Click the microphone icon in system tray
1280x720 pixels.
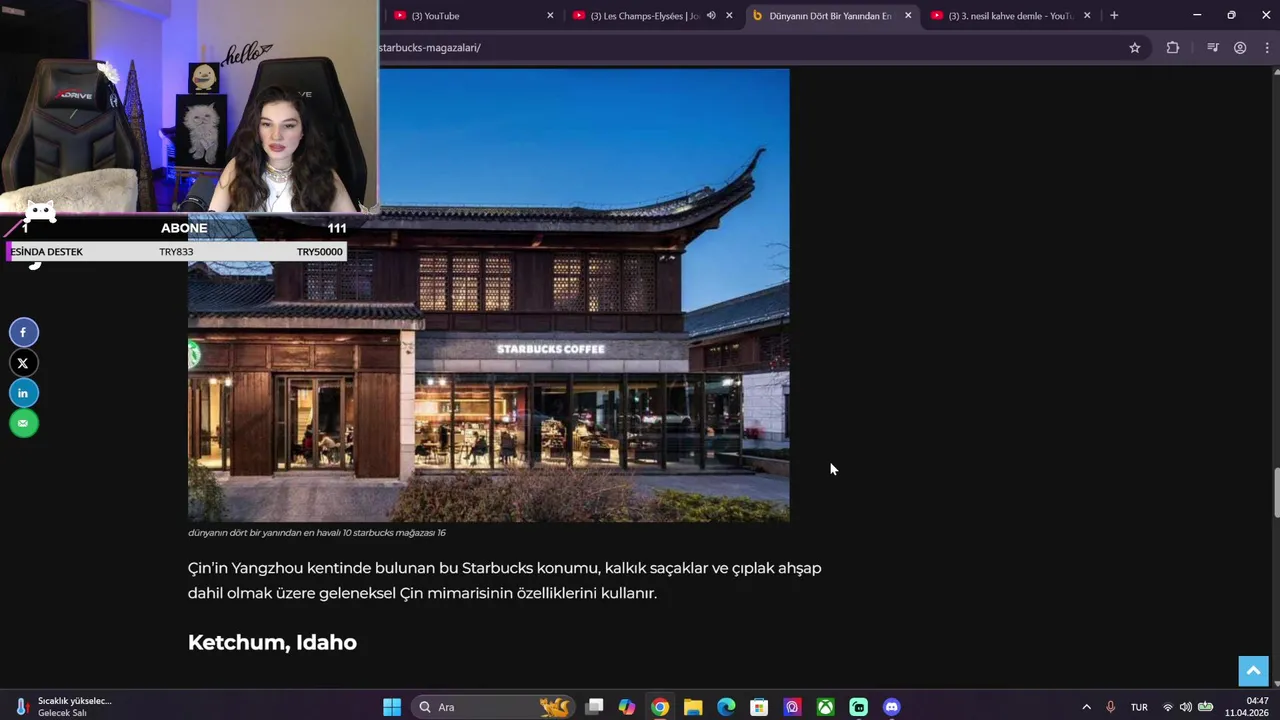click(x=1110, y=707)
